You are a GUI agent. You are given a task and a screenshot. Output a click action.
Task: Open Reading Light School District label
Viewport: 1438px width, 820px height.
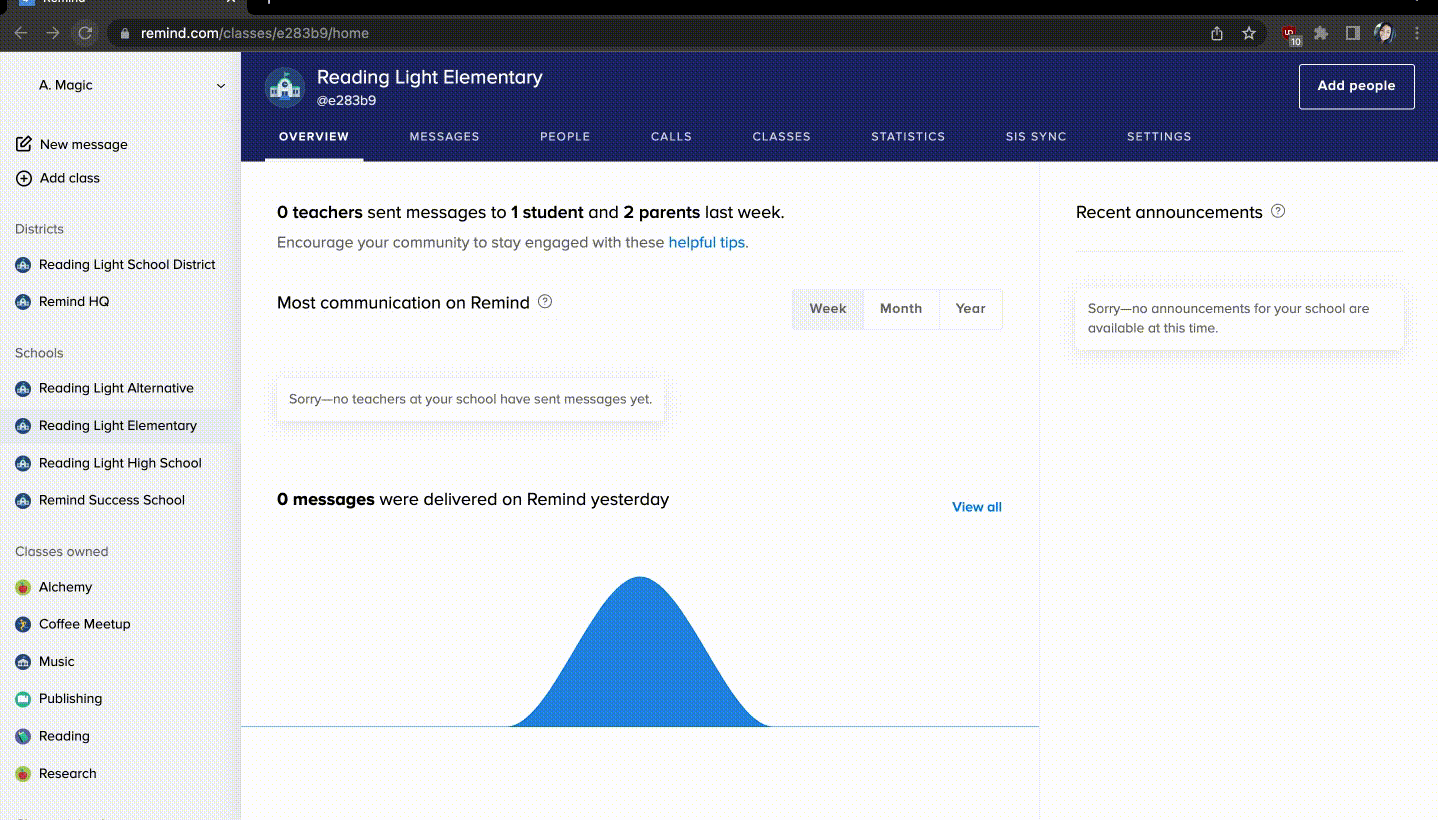pos(127,265)
